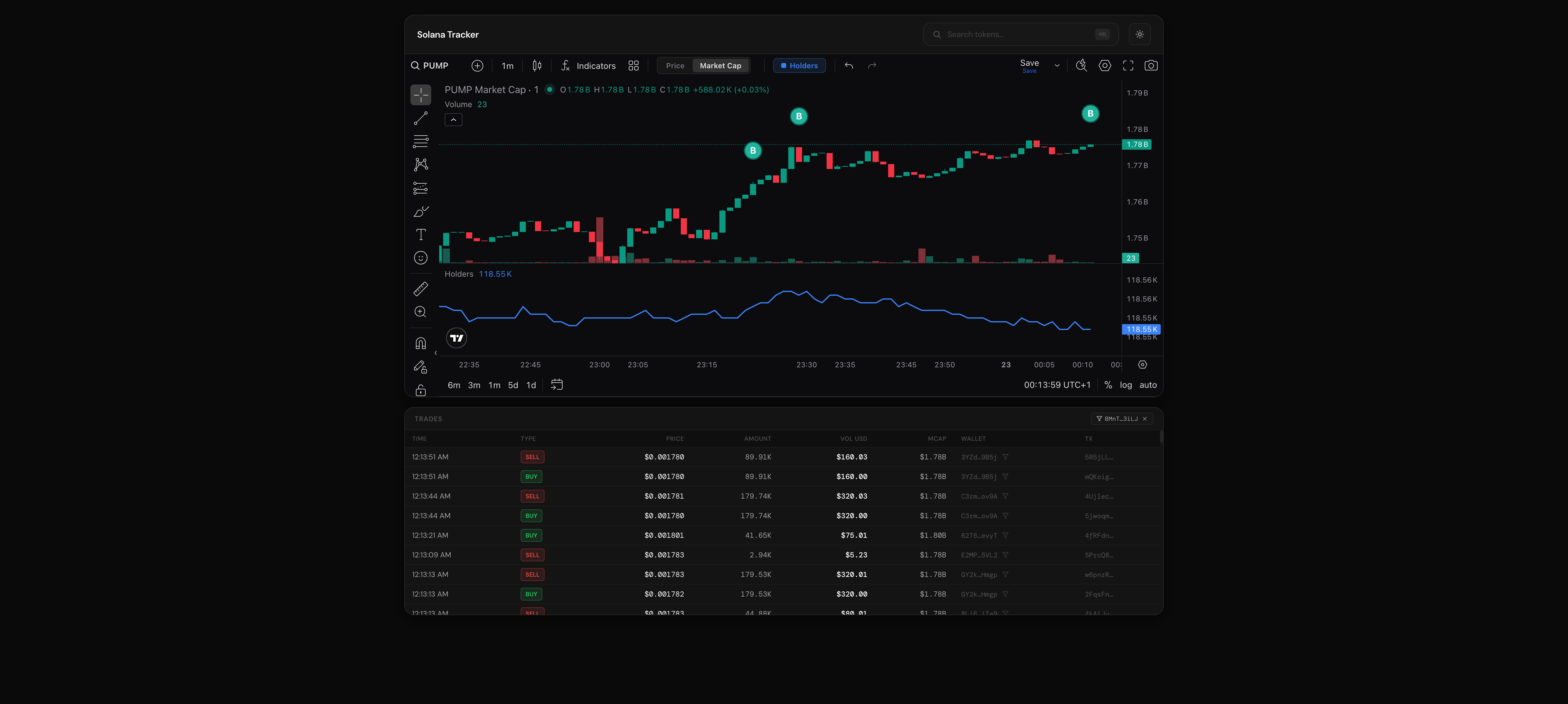The width and height of the screenshot is (1568, 704).
Task: Select the 5d time range
Action: click(513, 385)
